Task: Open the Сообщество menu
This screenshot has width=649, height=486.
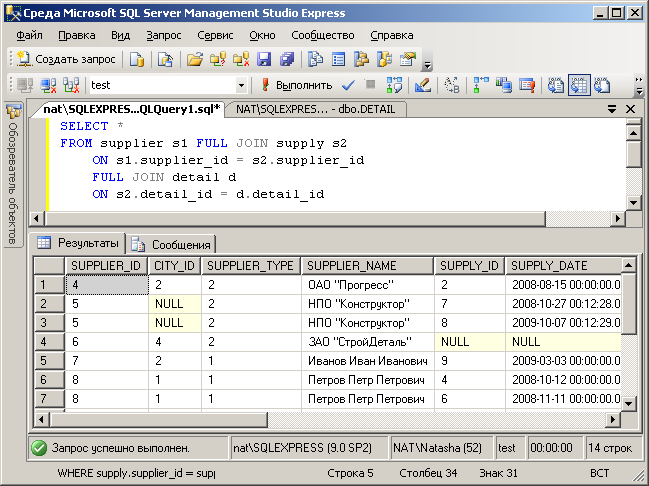Action: (x=323, y=36)
